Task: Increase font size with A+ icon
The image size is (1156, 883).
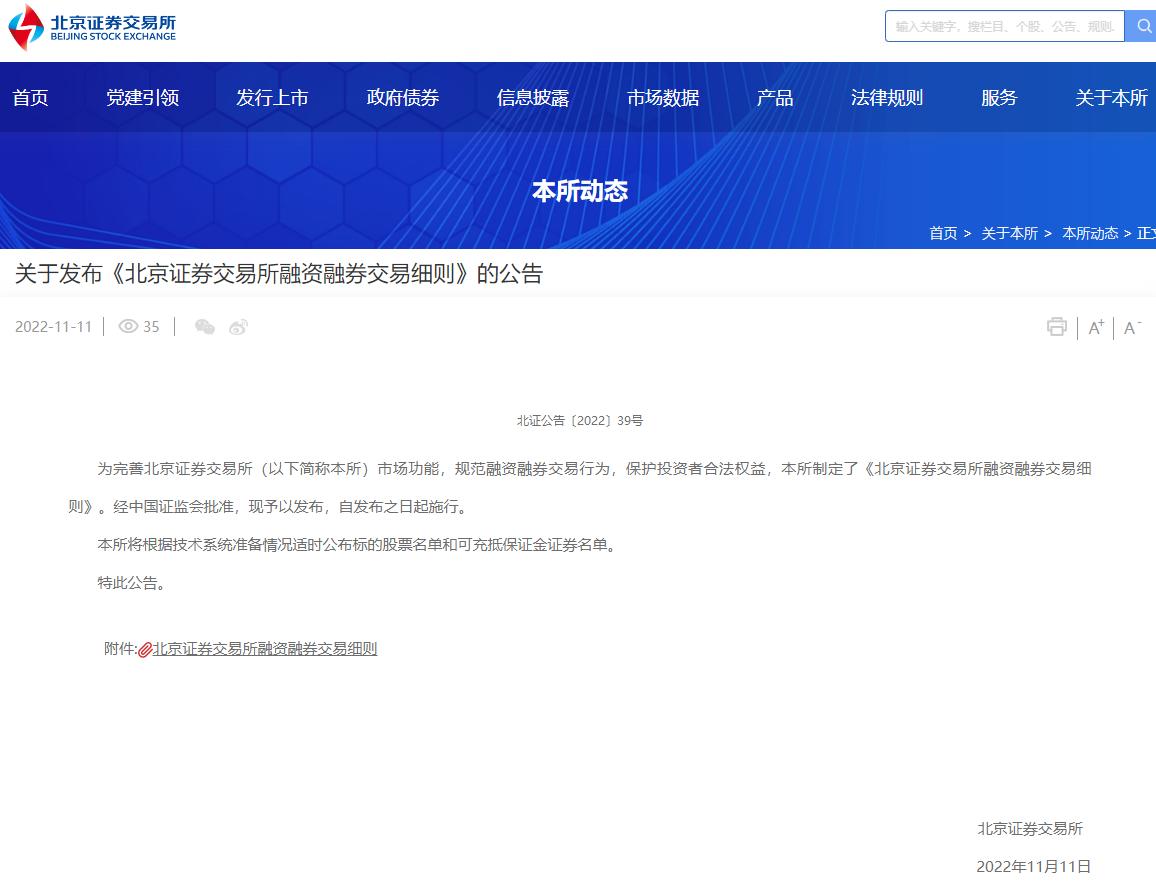Action: coord(1096,327)
